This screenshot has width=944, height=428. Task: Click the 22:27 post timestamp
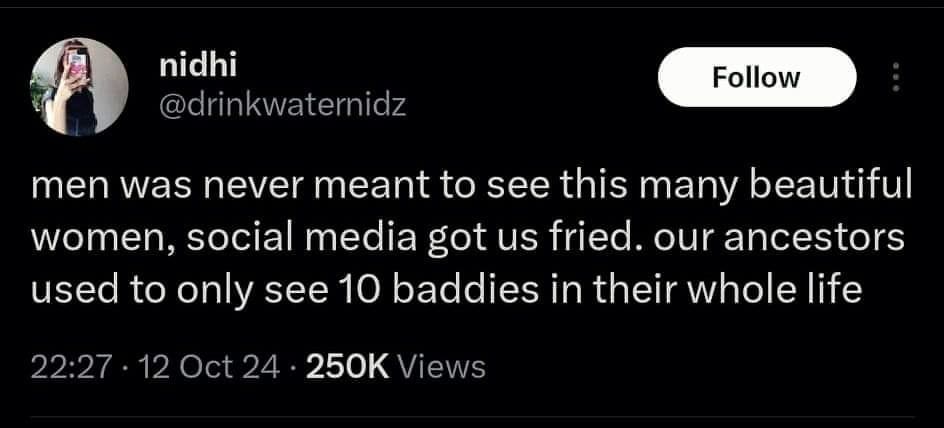[69, 368]
